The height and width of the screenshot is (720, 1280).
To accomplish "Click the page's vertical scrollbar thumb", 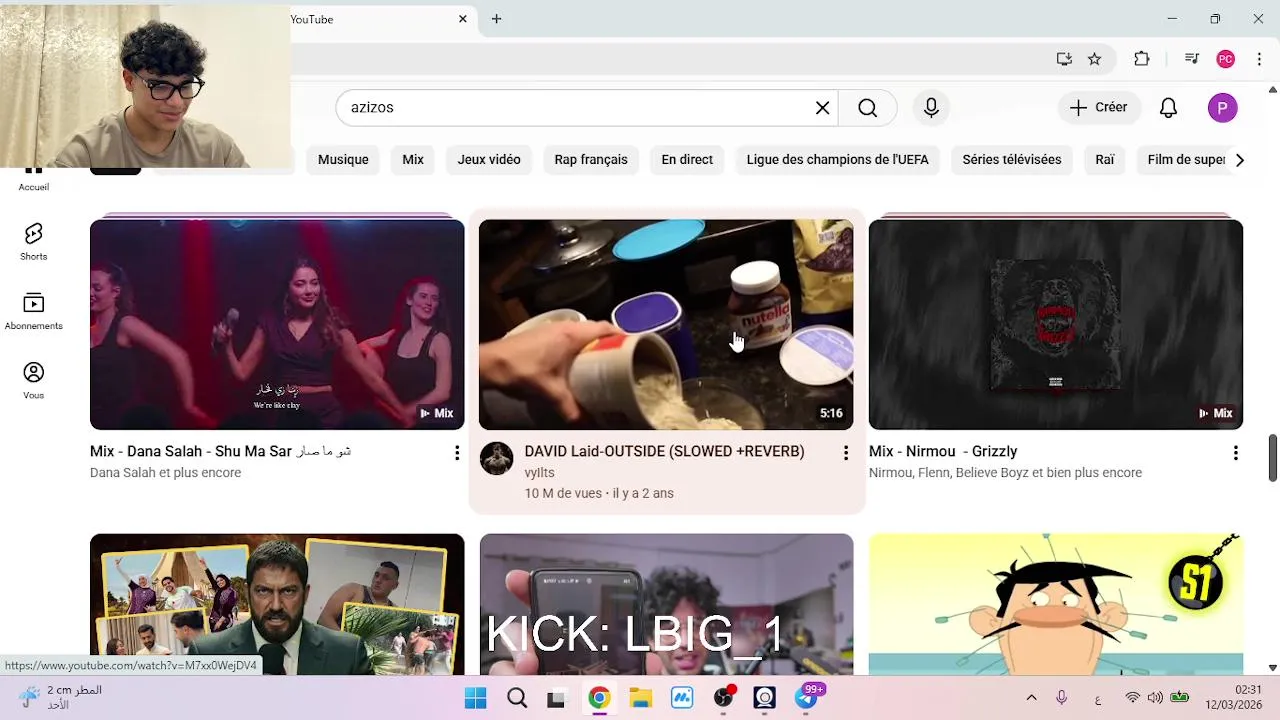I will [1272, 457].
